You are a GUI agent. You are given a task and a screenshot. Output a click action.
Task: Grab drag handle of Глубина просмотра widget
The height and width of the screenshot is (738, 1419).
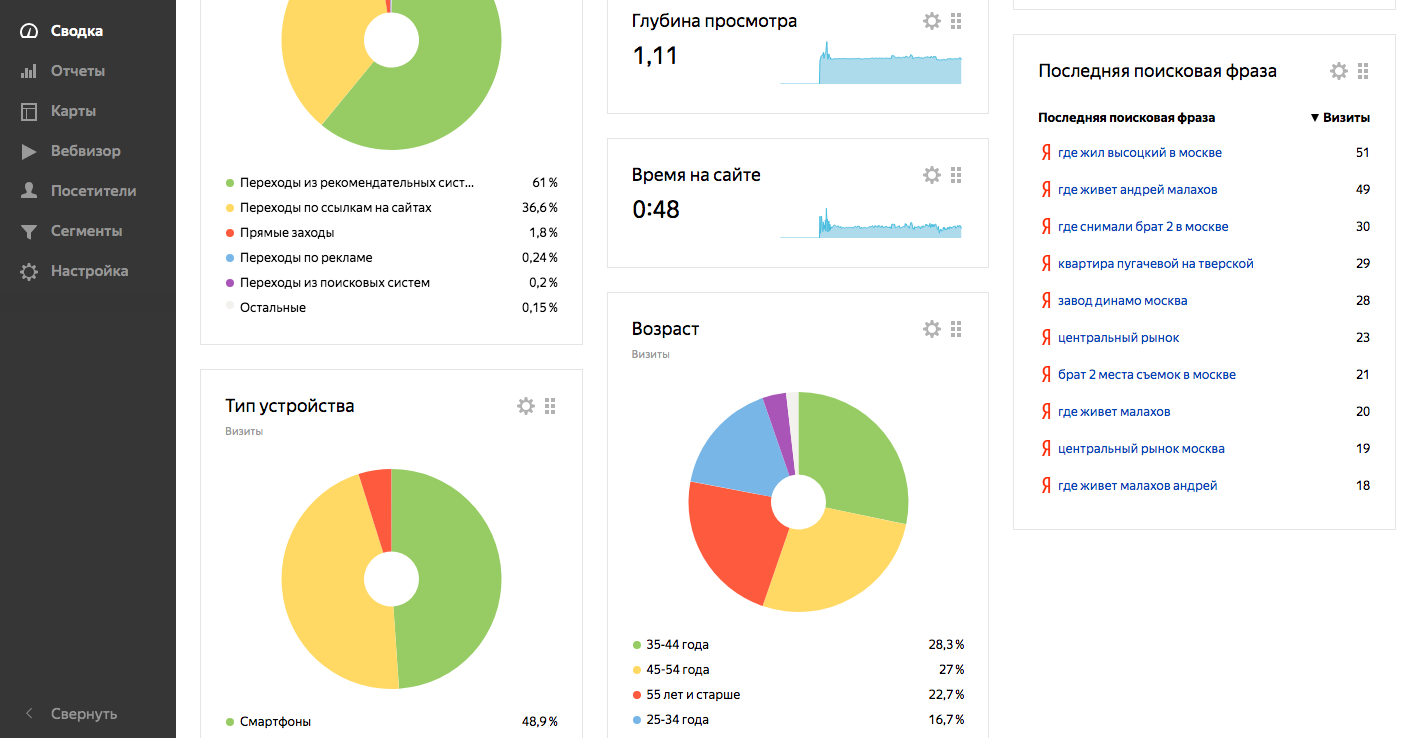[x=956, y=21]
